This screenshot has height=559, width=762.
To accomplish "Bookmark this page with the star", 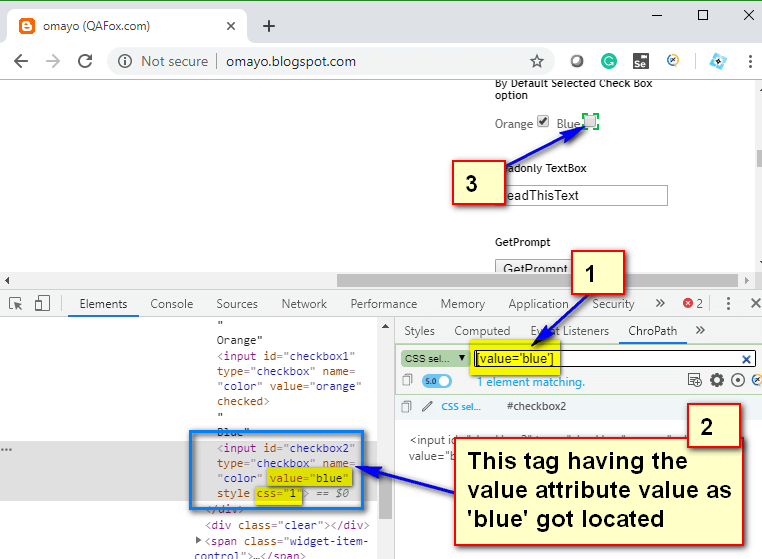I will pos(537,61).
